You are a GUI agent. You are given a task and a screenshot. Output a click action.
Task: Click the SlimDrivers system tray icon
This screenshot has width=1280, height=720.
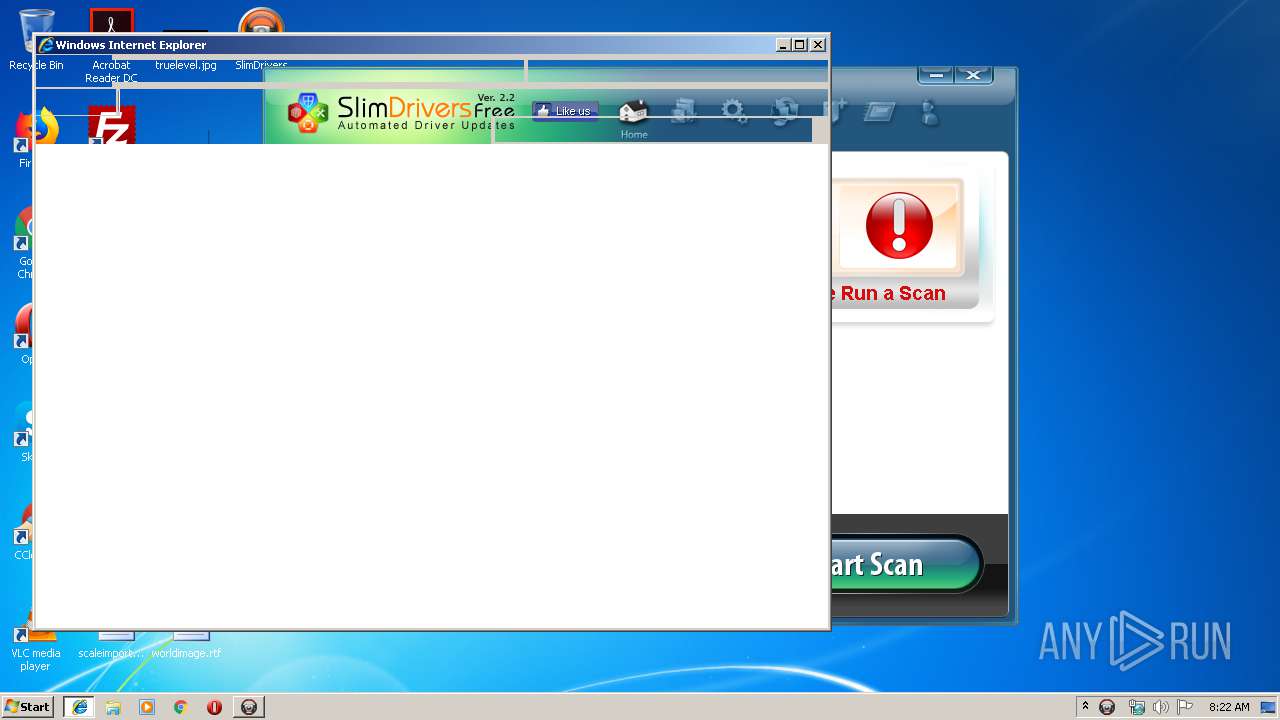(x=1107, y=707)
